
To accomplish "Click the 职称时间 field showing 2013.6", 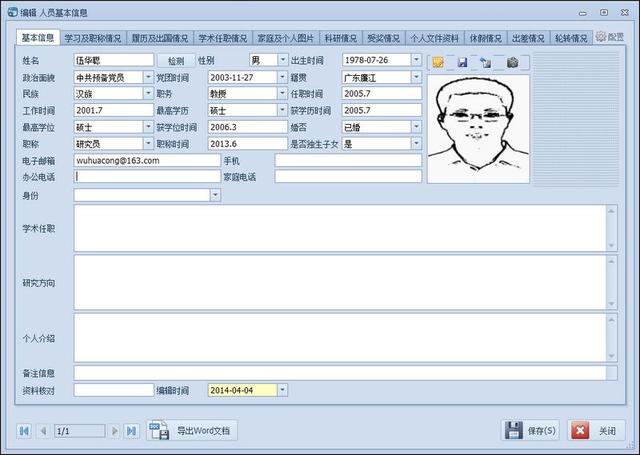I will [x=248, y=144].
